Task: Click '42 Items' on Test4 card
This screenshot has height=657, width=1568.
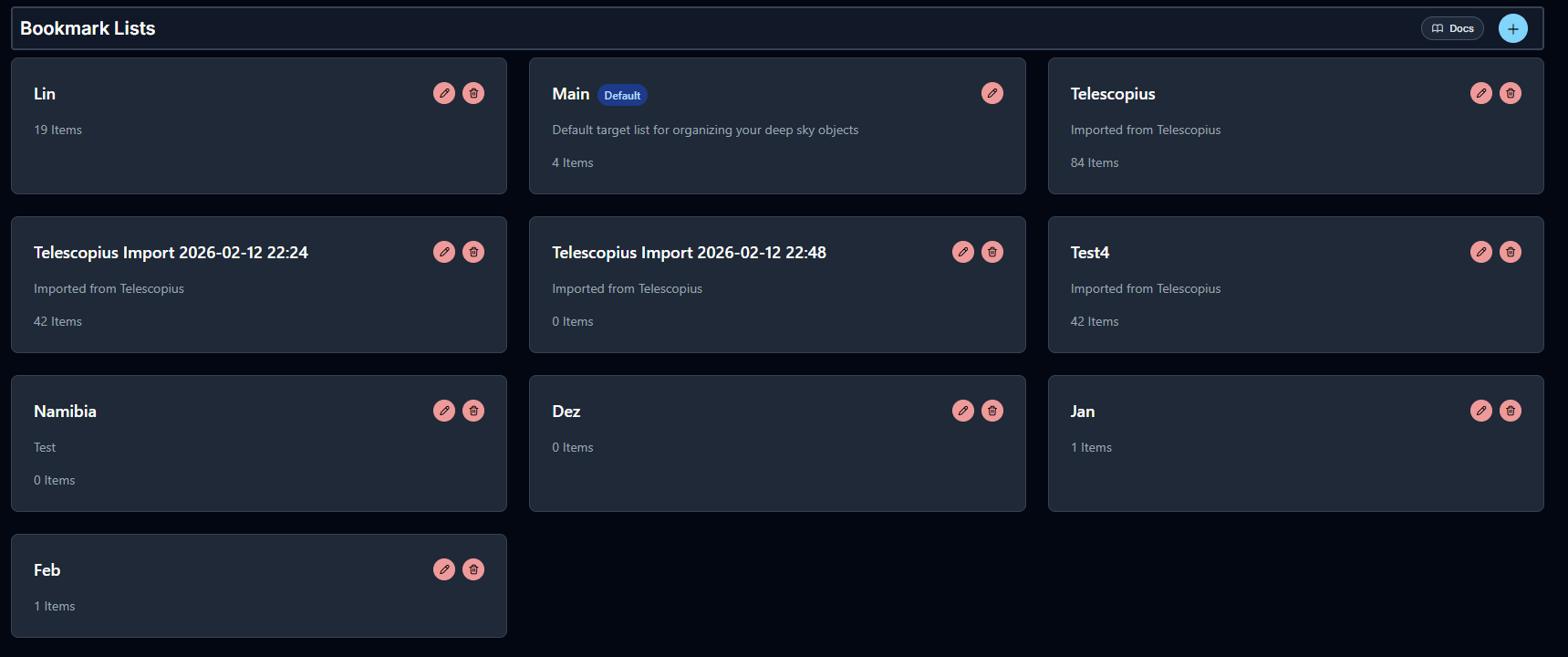Action: click(1095, 321)
